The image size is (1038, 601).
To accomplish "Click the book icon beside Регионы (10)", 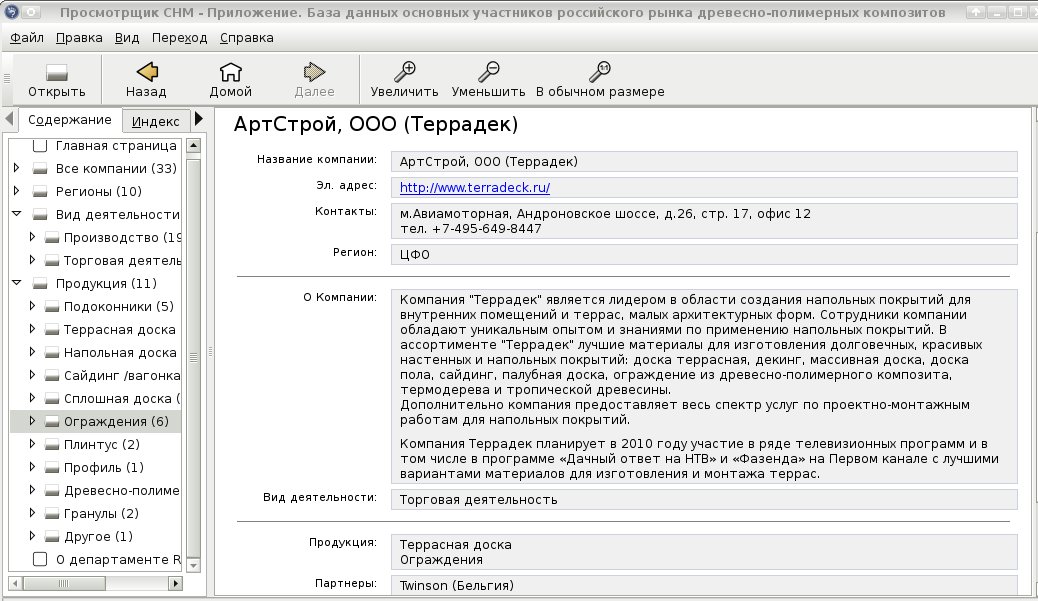I will point(40,192).
